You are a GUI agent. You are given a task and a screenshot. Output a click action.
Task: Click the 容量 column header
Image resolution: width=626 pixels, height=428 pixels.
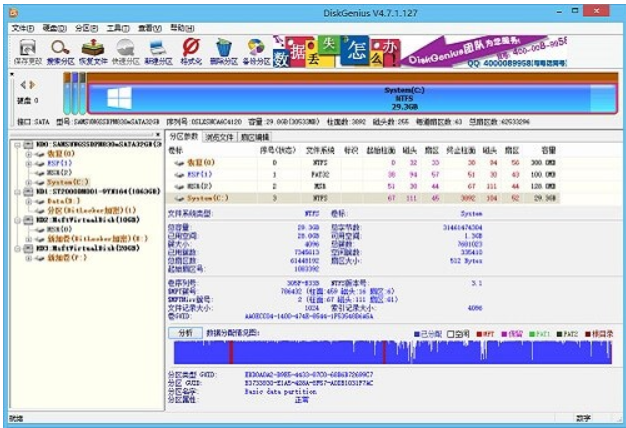(549, 151)
